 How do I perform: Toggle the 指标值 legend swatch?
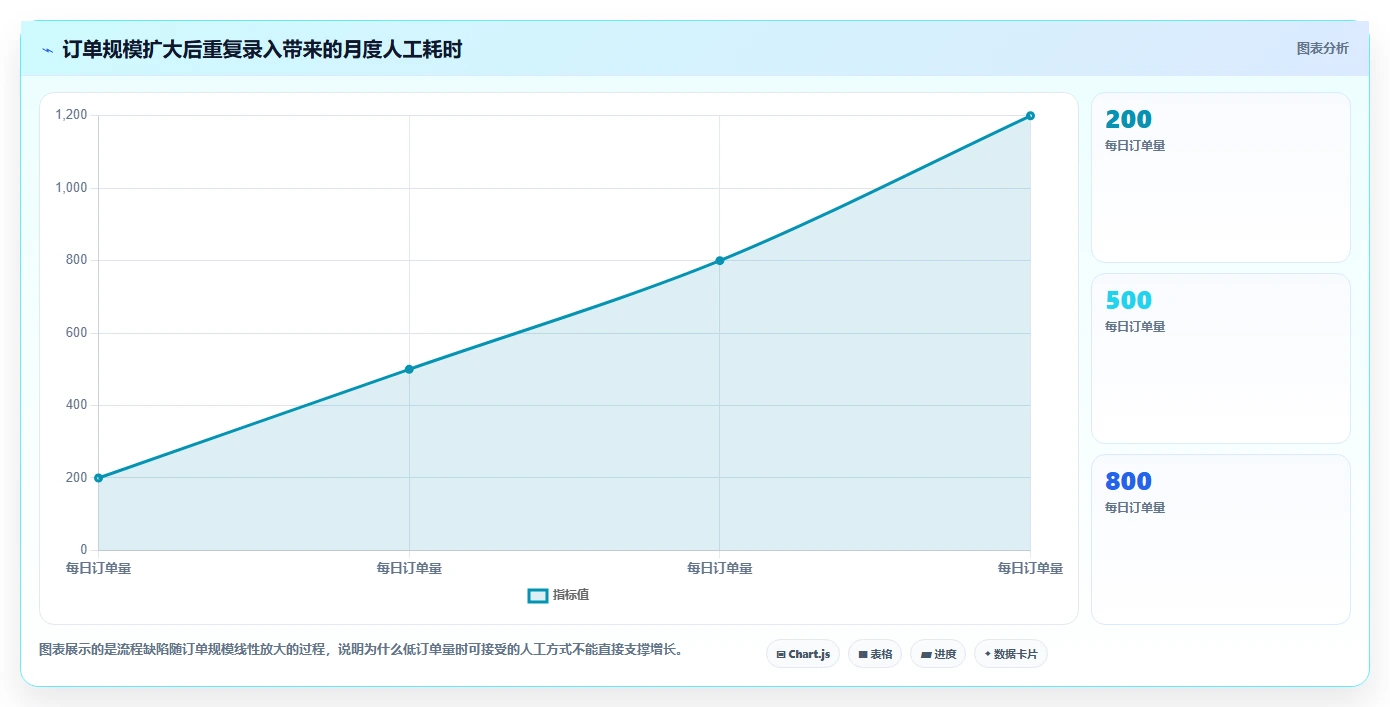click(537, 596)
